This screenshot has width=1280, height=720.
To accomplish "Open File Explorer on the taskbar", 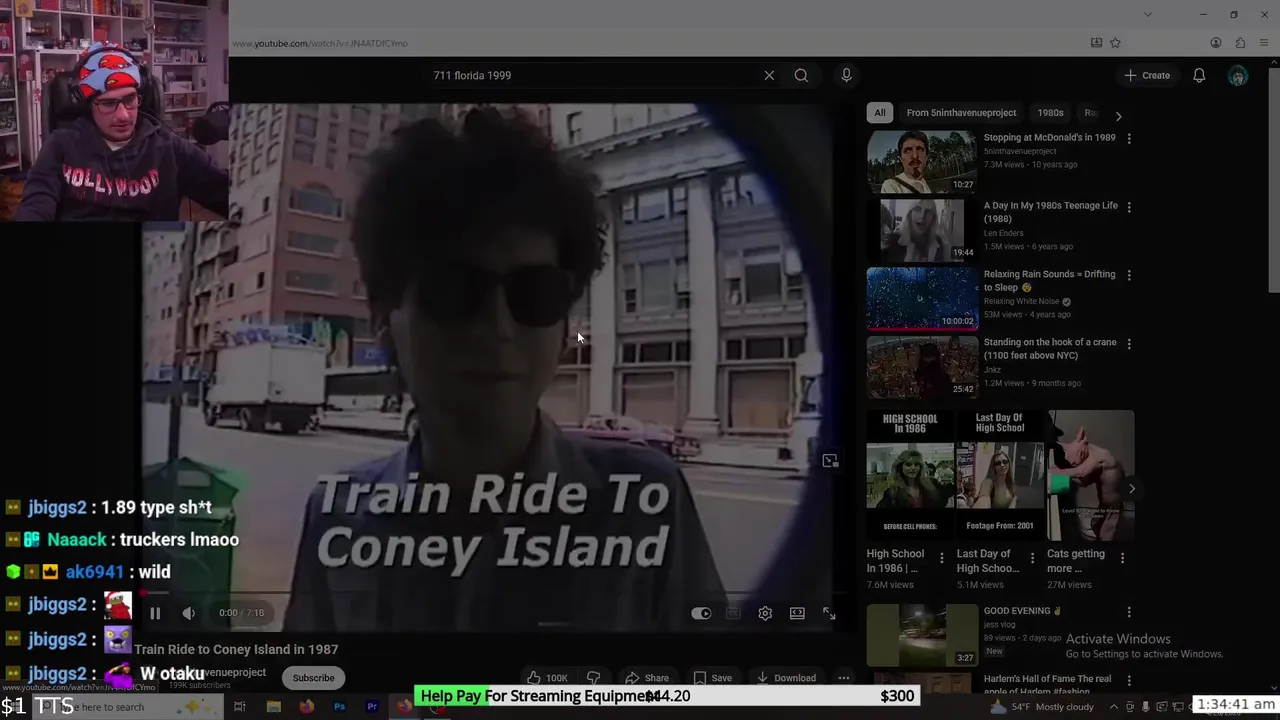I will [273, 707].
